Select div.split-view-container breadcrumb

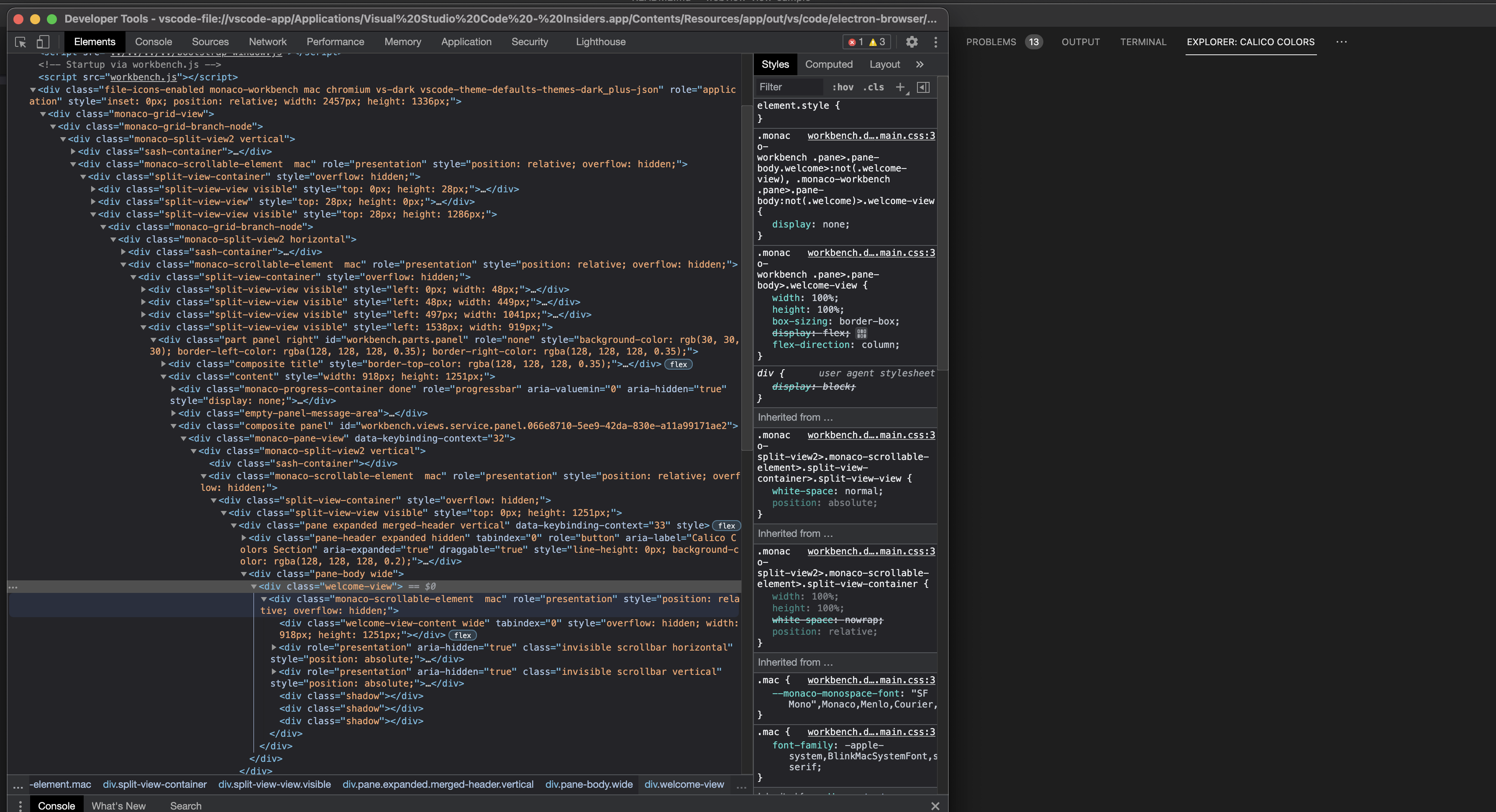tap(154, 785)
